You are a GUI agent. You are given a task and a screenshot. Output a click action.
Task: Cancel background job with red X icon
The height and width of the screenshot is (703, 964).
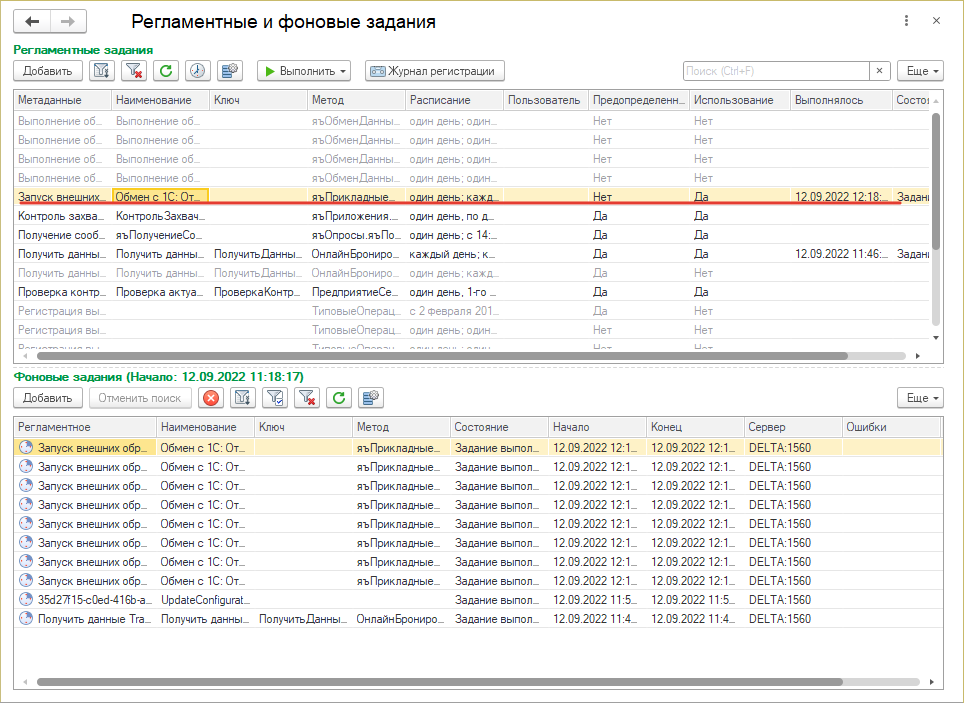[211, 398]
